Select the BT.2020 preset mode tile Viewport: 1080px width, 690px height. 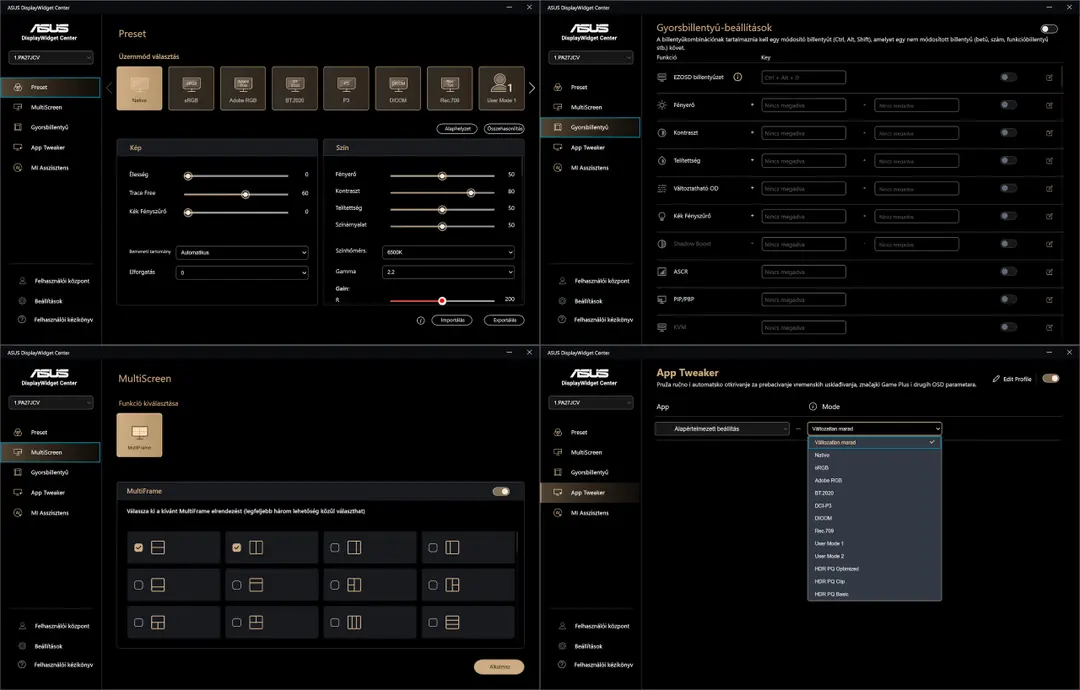[295, 88]
